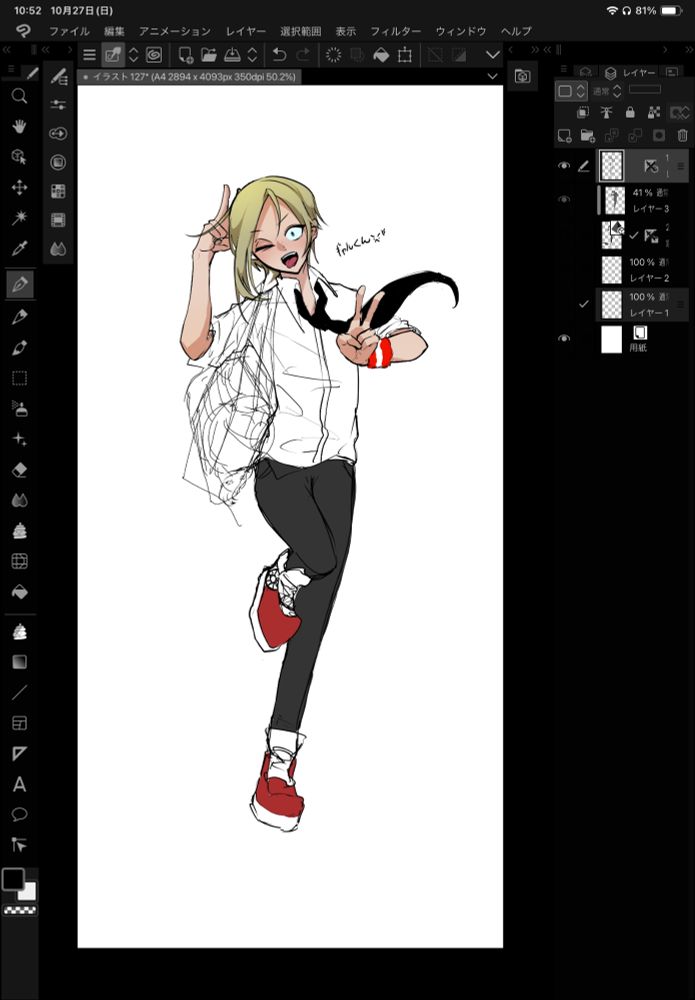Screen dimensions: 695x1000
Task: Click the up-down stepper beside Clip Studio icon
Action: pos(133,55)
